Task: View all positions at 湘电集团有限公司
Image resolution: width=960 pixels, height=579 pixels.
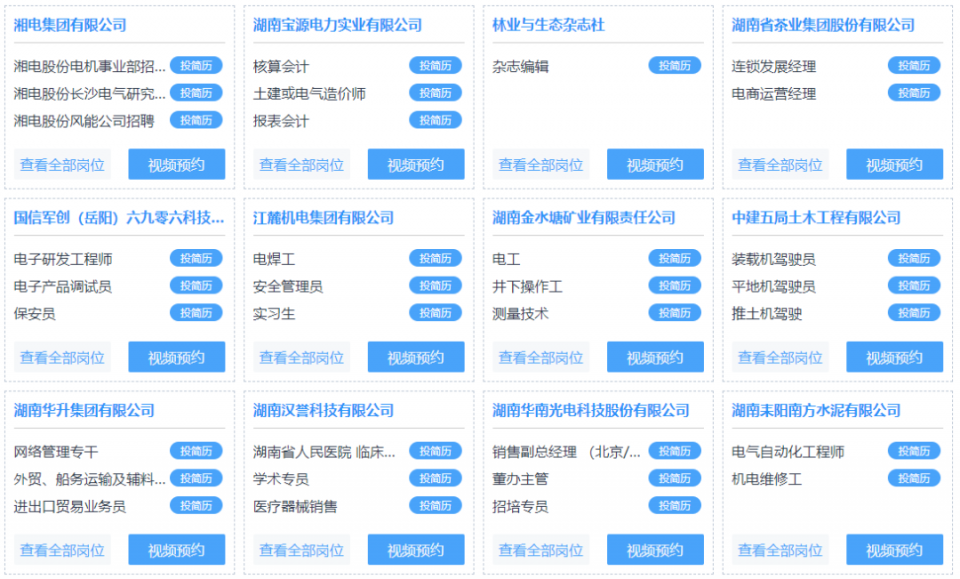Action: [62, 165]
